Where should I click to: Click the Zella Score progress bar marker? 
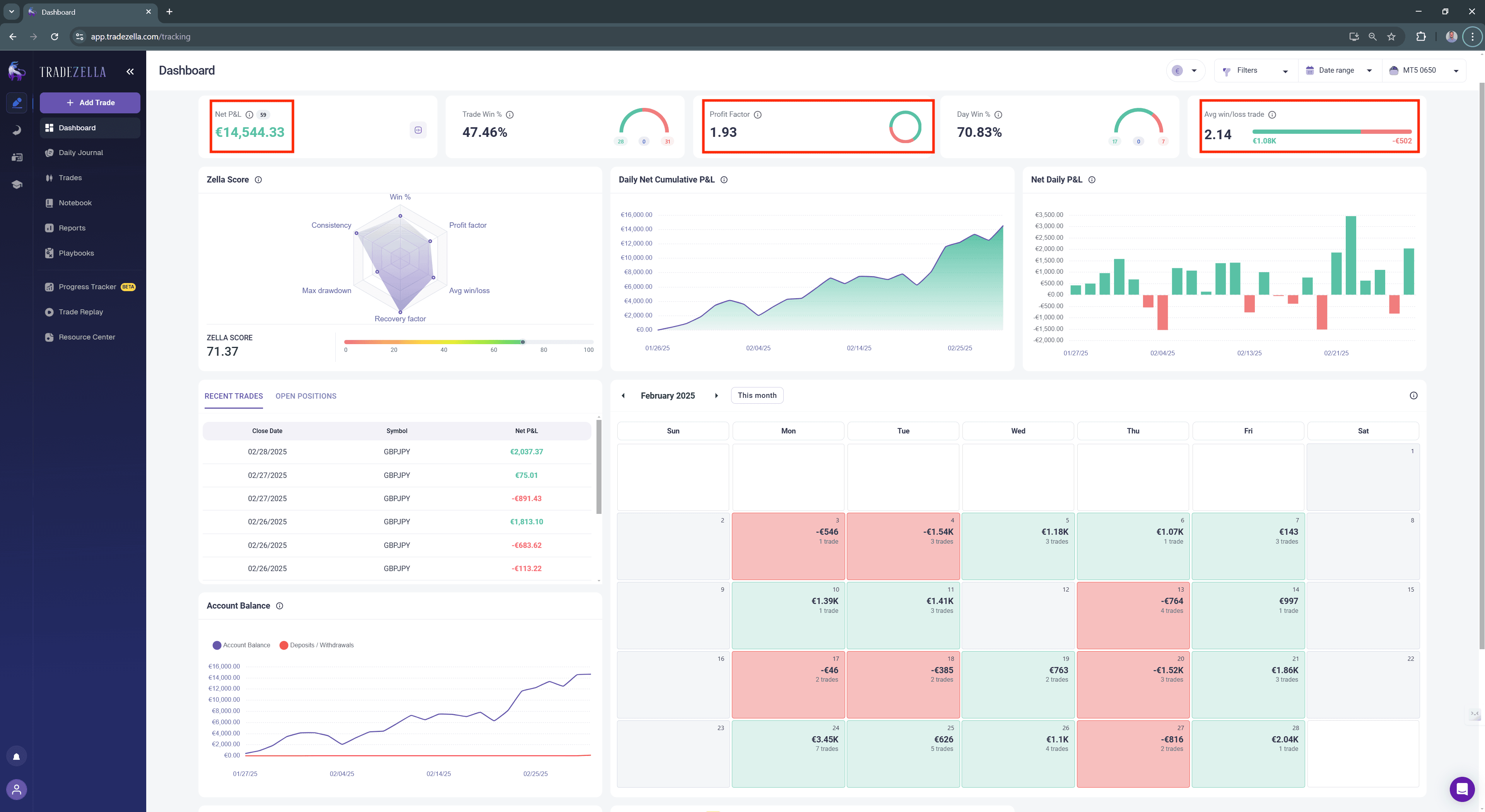[x=523, y=342]
